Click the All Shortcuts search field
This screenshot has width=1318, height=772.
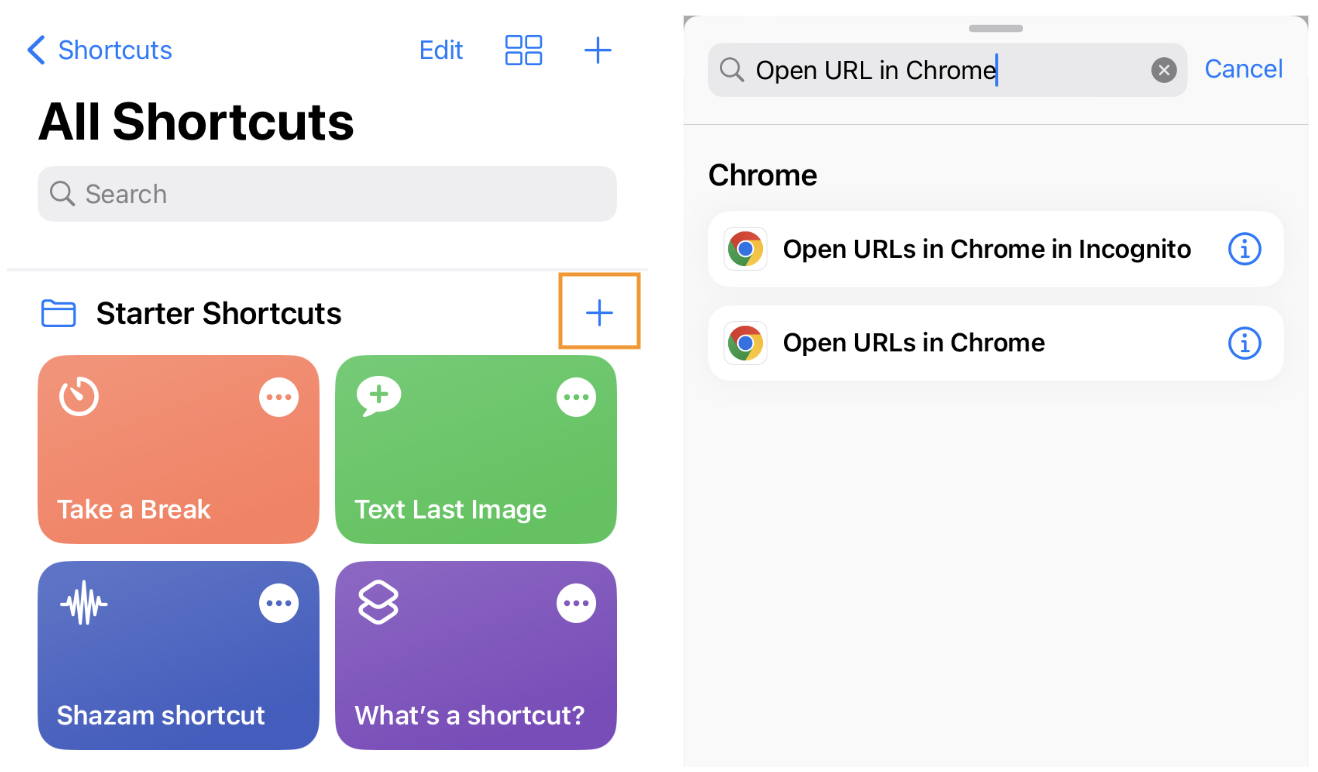tap(327, 194)
